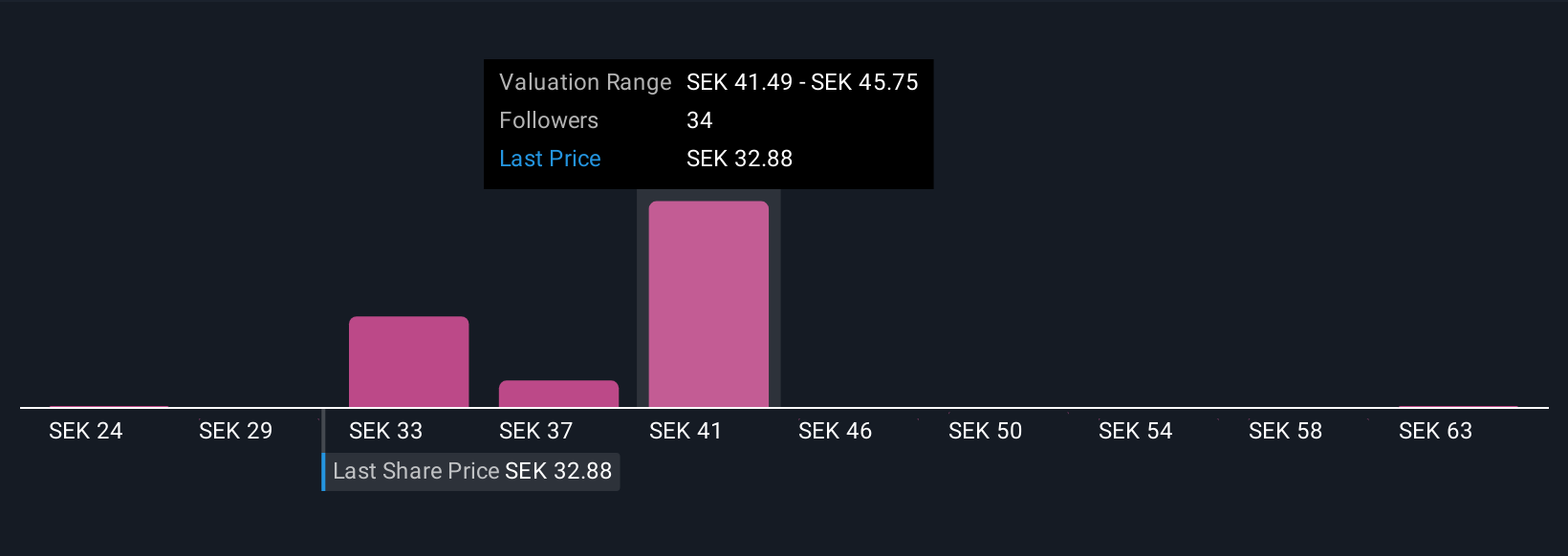Select the SEK 46 axis label
Image resolution: width=1568 pixels, height=556 pixels.
pyautogui.click(x=835, y=431)
